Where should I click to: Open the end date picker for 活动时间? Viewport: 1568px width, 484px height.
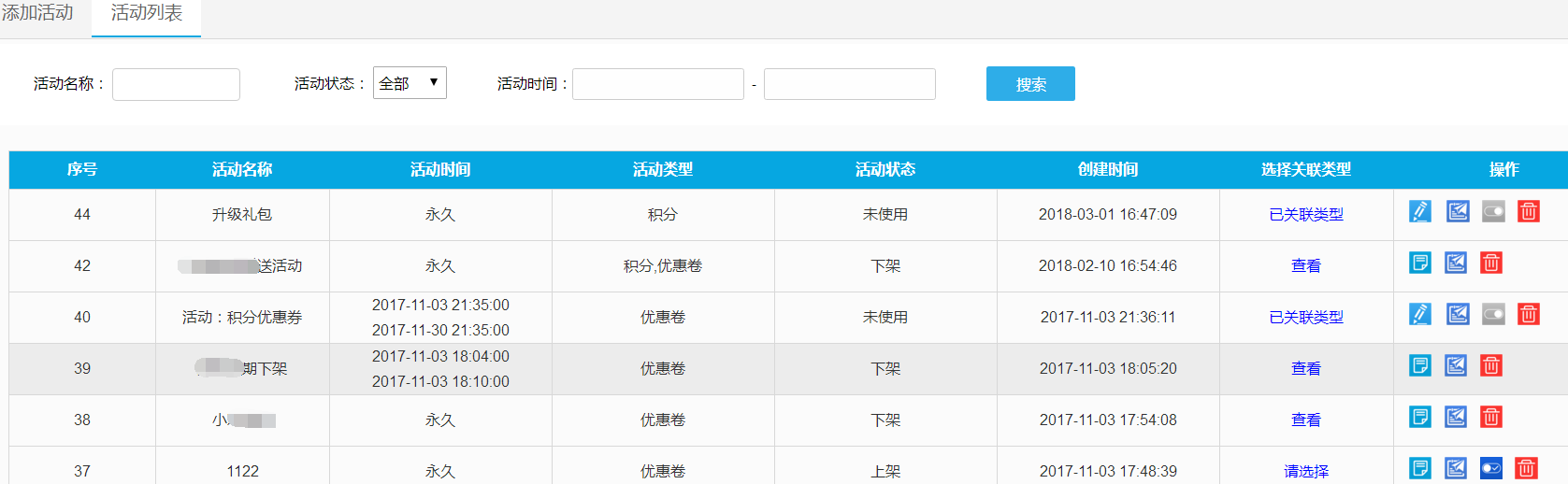(849, 84)
